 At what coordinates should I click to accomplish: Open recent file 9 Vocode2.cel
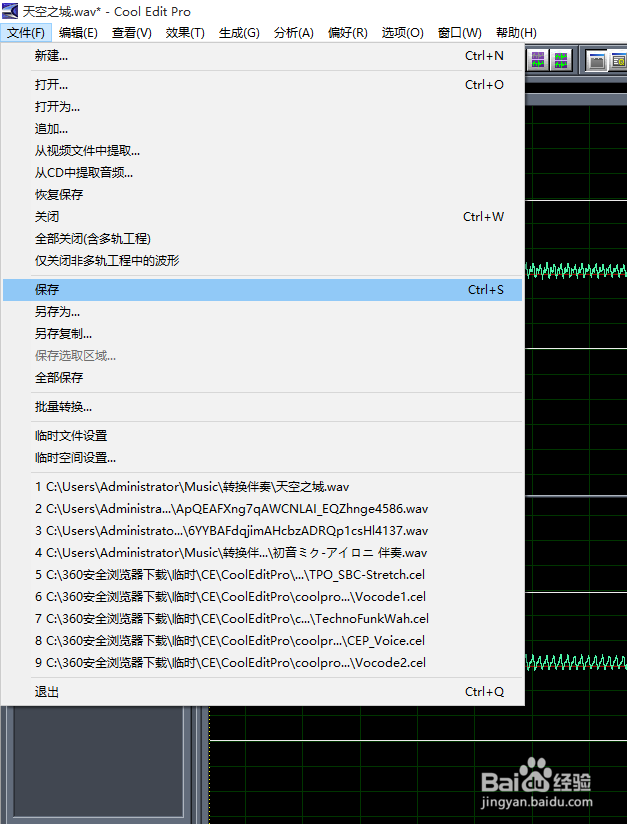[x=262, y=663]
